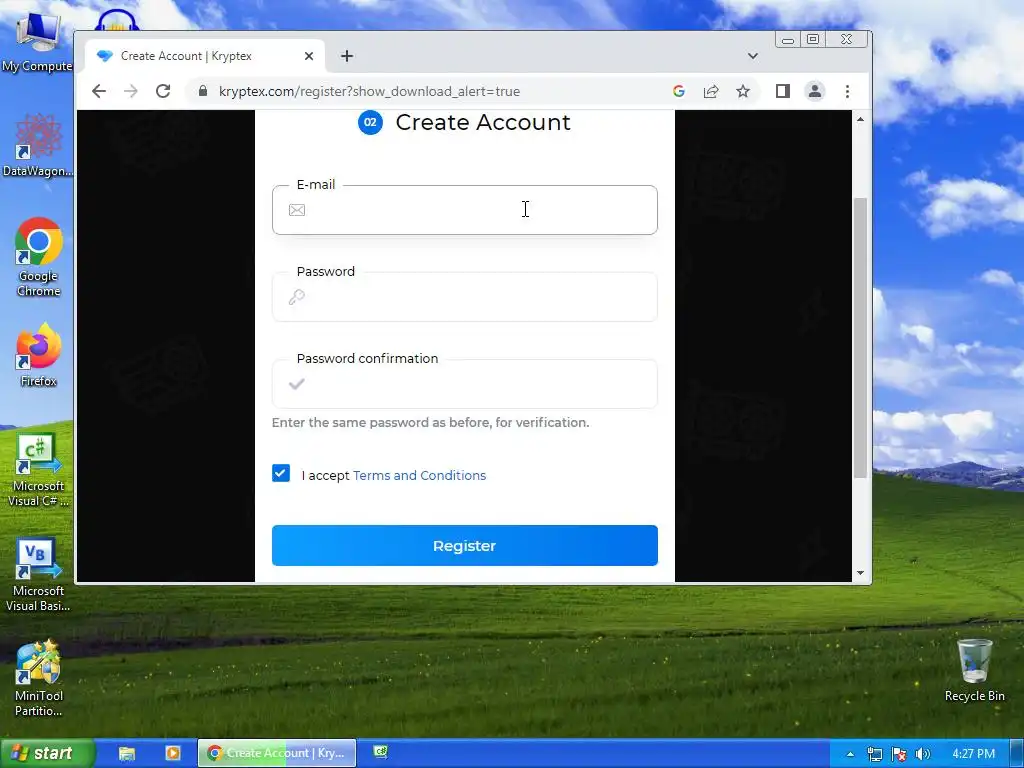Screen dimensions: 1024x768
Task: Click the C# taskbar icon
Action: [x=380, y=752]
